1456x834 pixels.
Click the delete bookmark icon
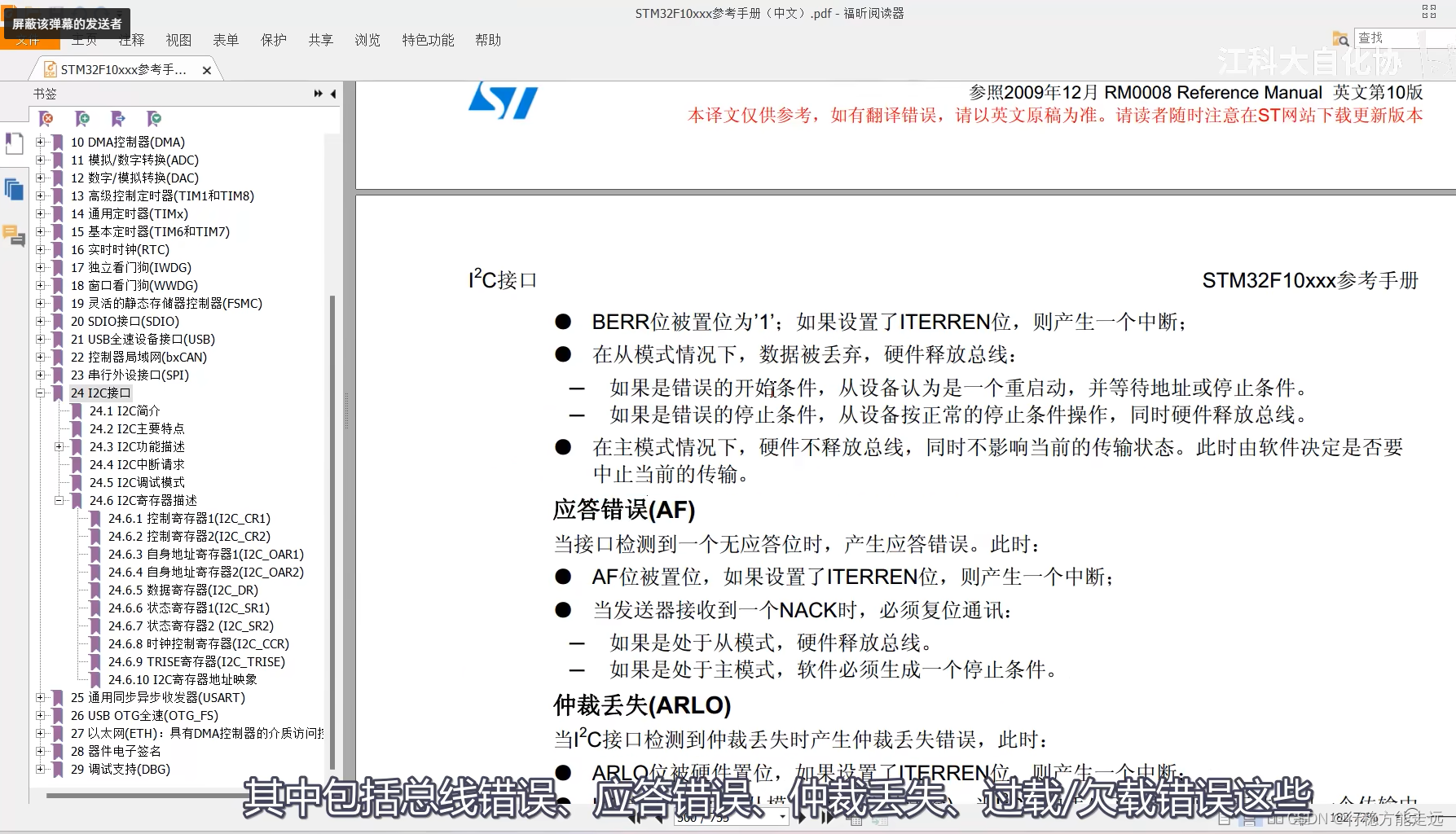pyautogui.click(x=46, y=119)
